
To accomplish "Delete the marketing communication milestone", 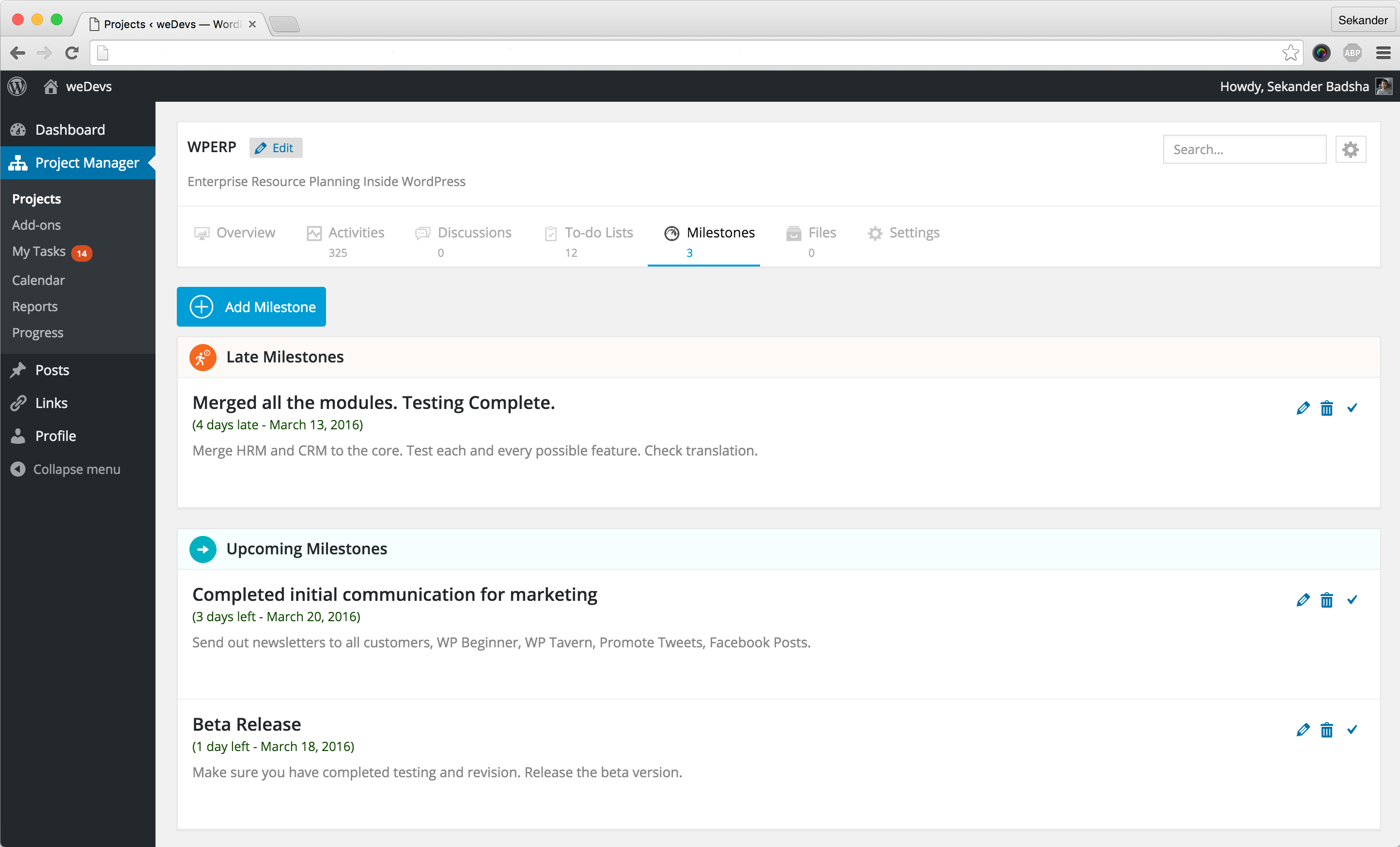I will coord(1327,600).
